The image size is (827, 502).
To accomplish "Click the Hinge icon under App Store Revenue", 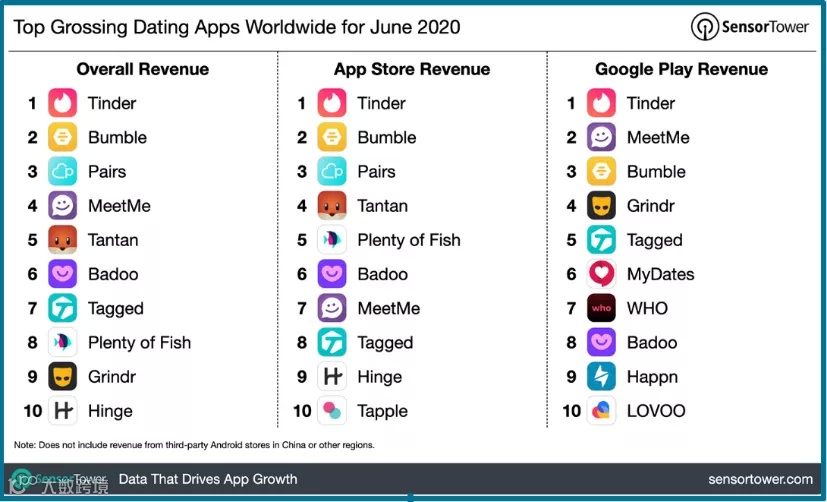I will [x=332, y=376].
